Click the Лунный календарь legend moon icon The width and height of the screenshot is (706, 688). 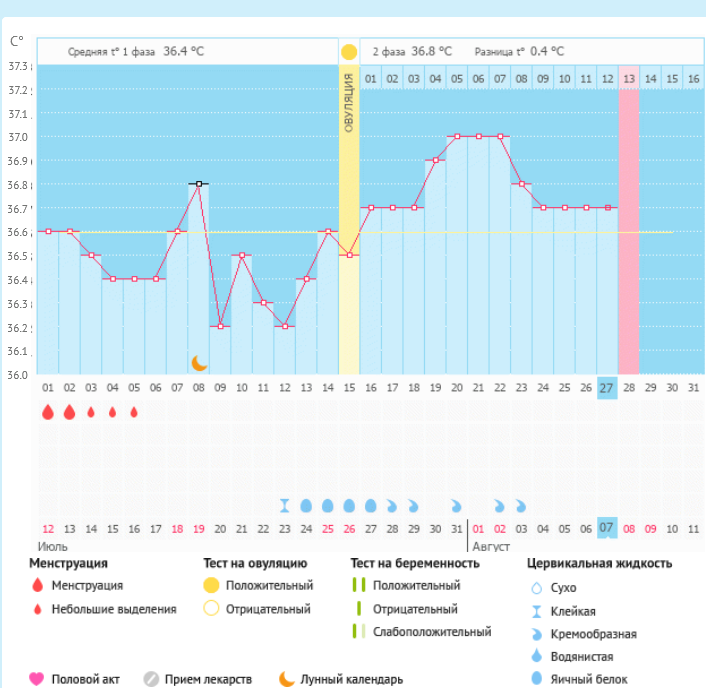point(287,679)
